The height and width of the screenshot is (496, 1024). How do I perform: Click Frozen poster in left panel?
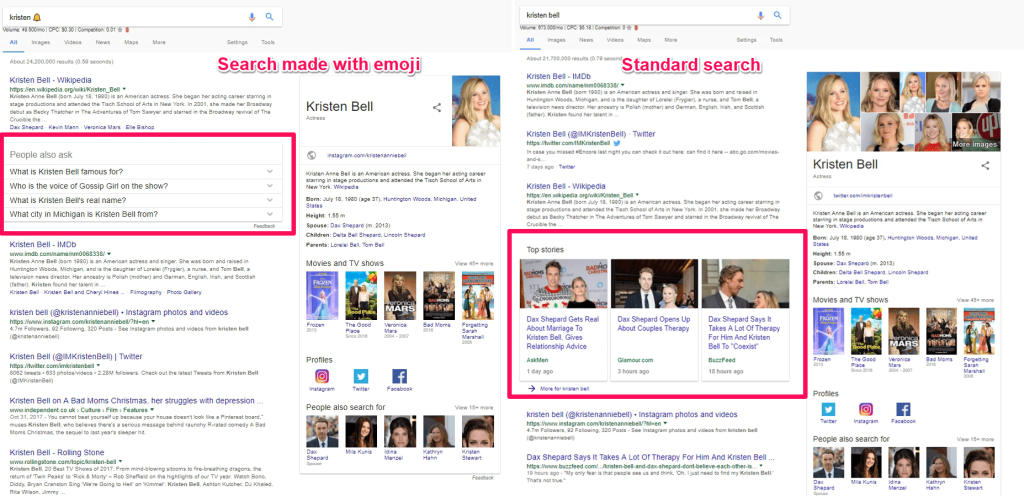pyautogui.click(x=322, y=296)
